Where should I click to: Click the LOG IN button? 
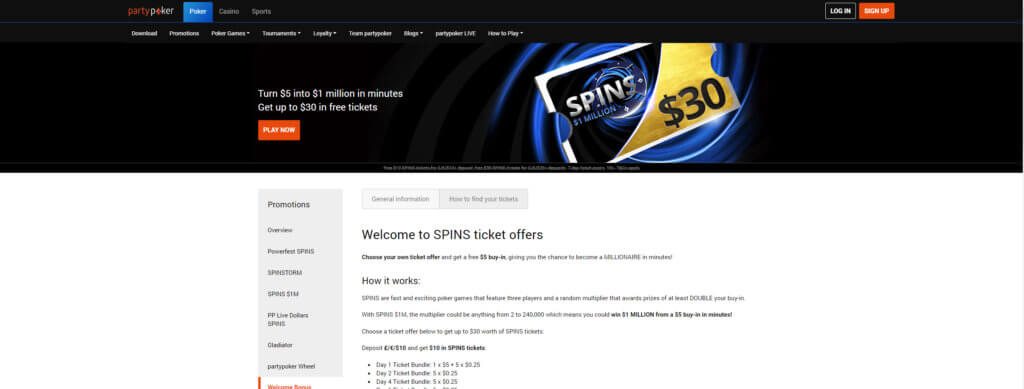coord(840,11)
